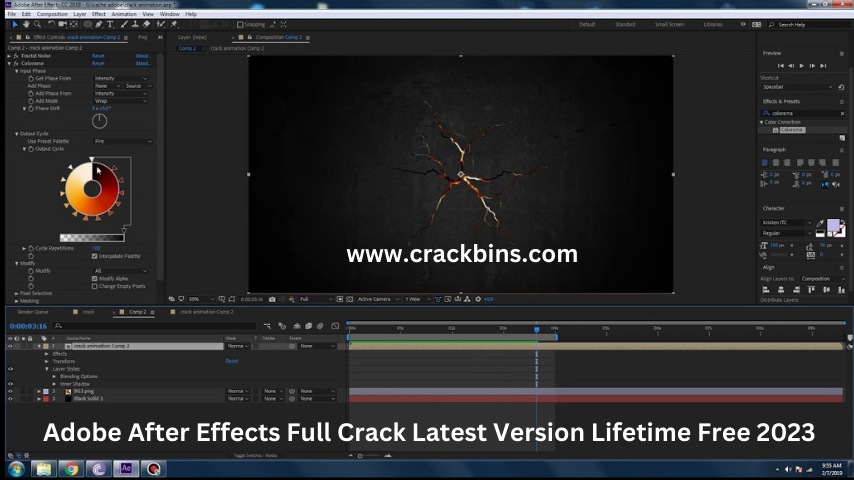
Task: Click the Phase Shift stopwatch icon
Action: click(31, 108)
